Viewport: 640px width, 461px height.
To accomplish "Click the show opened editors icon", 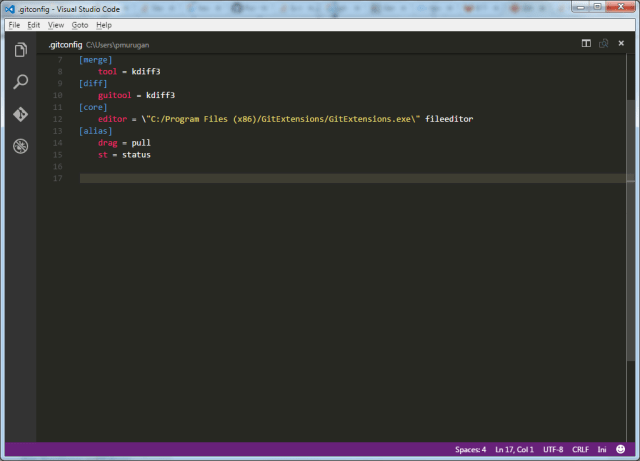I will click(603, 44).
